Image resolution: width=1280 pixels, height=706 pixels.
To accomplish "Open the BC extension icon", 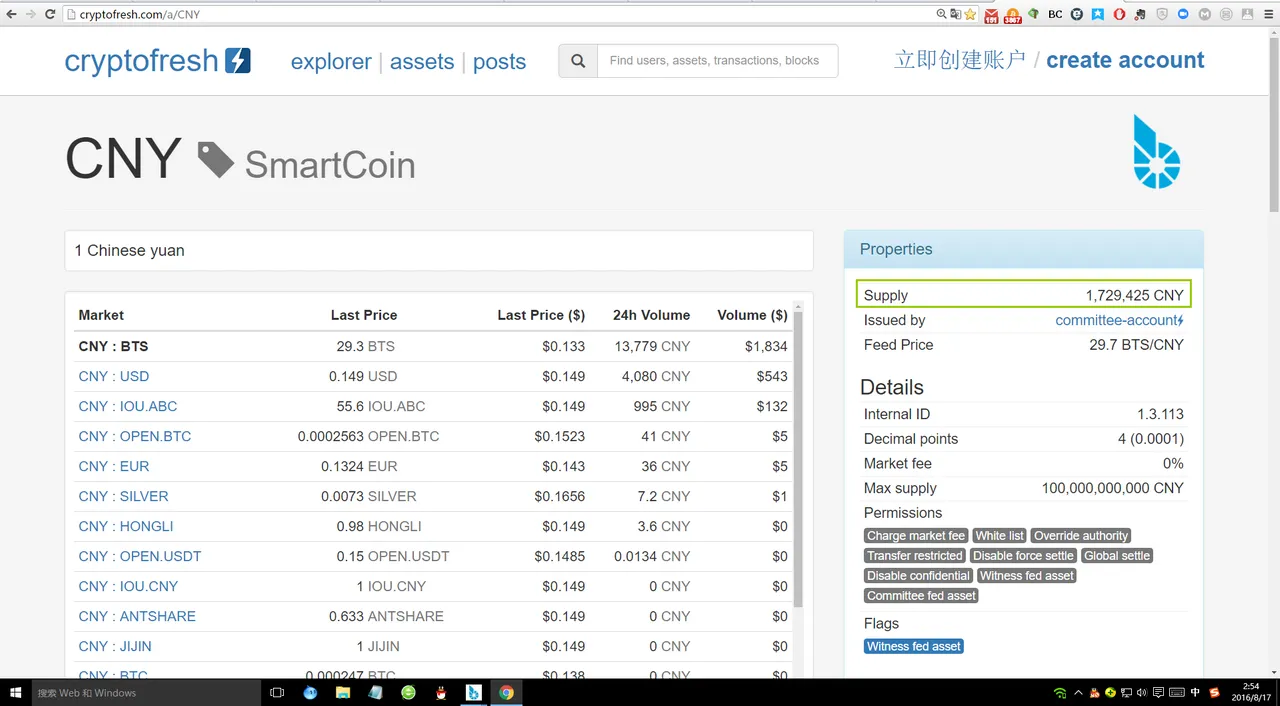I will tap(1055, 14).
